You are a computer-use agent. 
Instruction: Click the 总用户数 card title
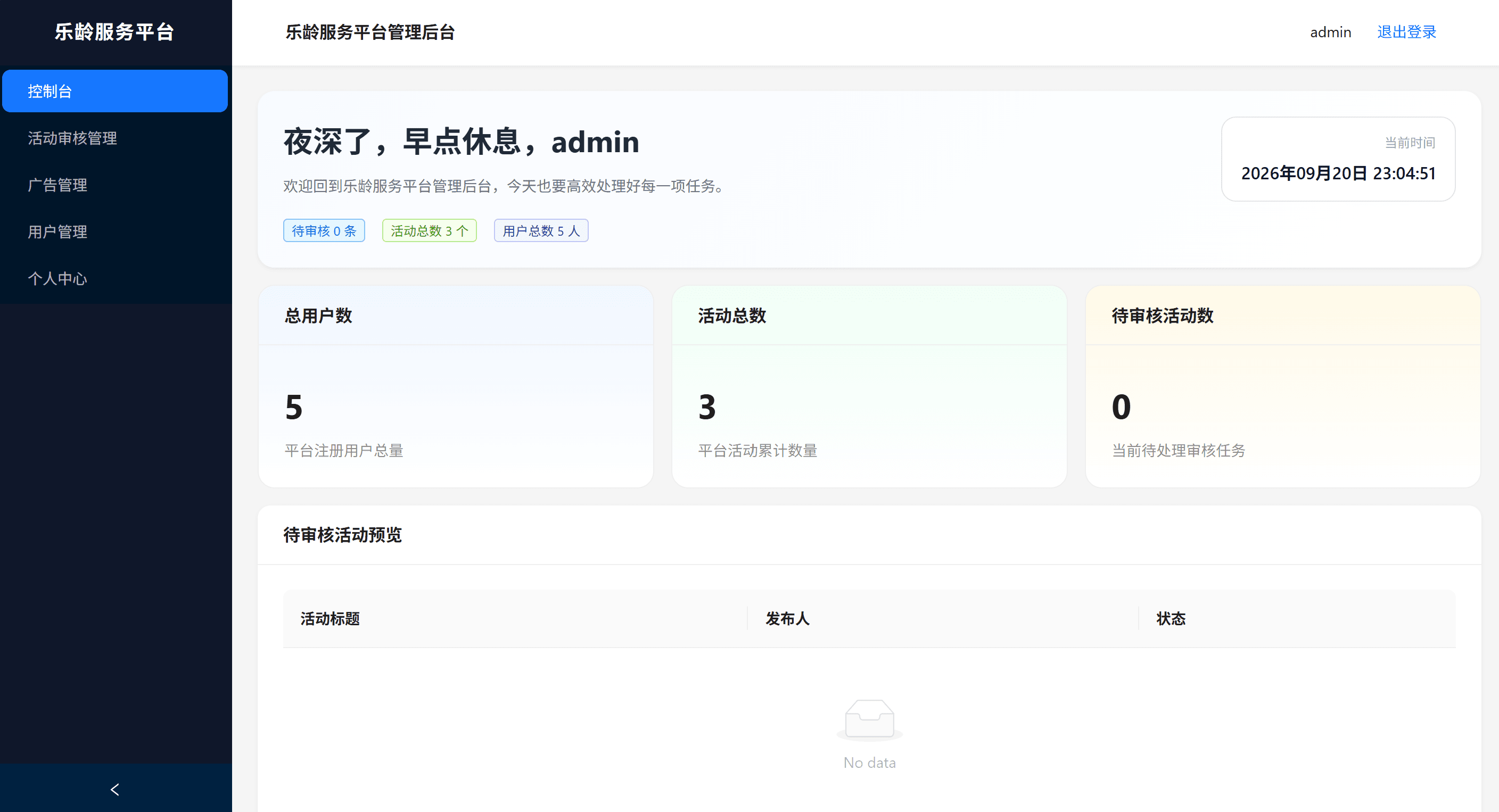pos(318,315)
